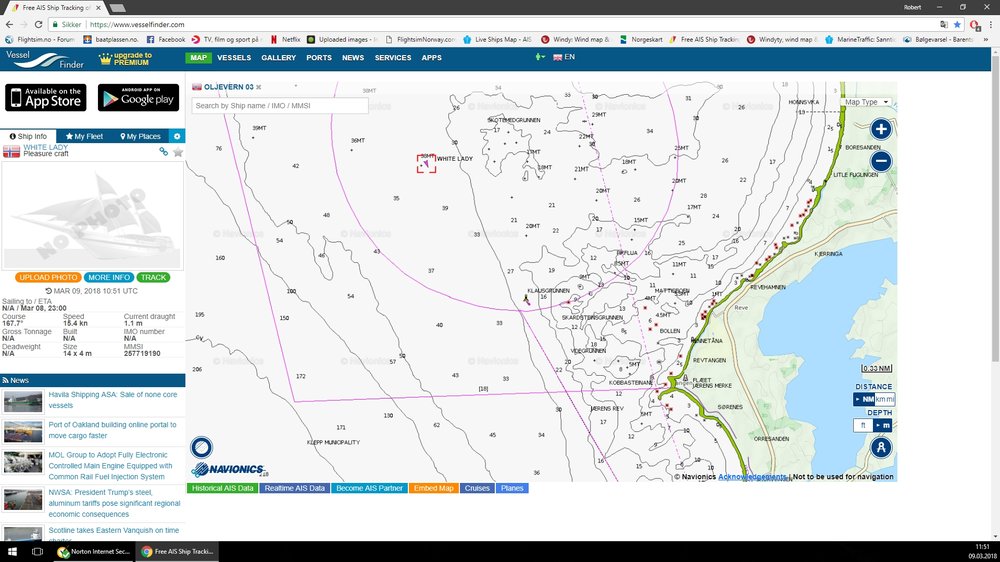Click the vessel icon near Klausgrunnen
1000x562 pixels.
[526, 299]
